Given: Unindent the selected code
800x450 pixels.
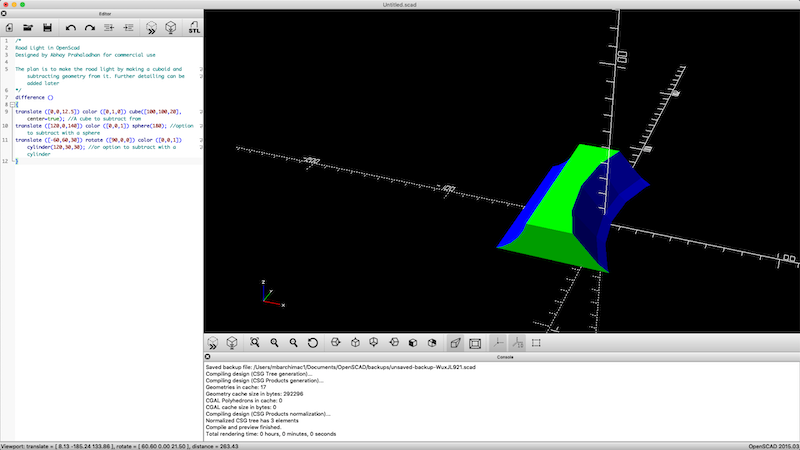Looking at the screenshot, I should coord(109,28).
